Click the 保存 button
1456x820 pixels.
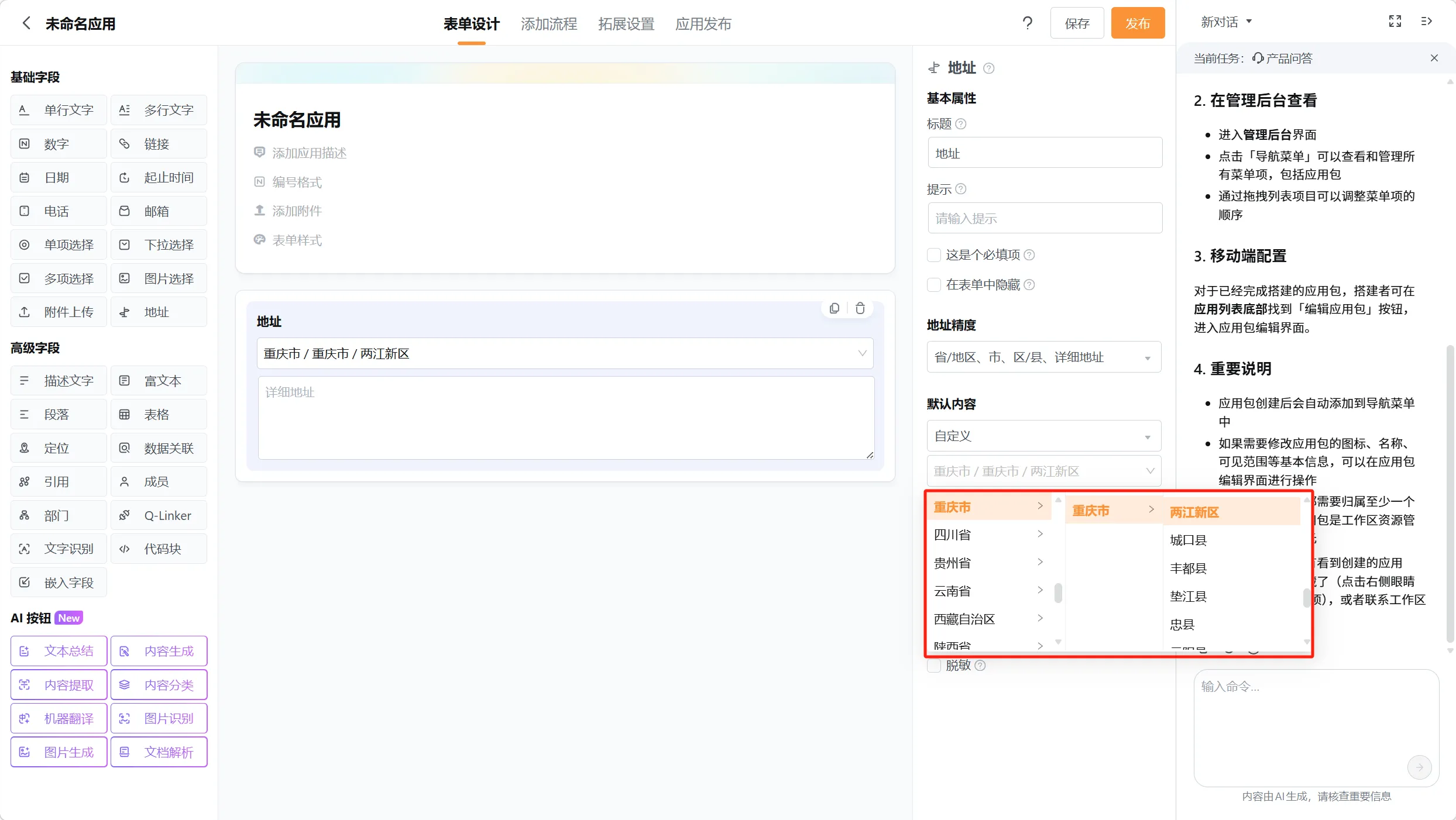click(x=1077, y=23)
